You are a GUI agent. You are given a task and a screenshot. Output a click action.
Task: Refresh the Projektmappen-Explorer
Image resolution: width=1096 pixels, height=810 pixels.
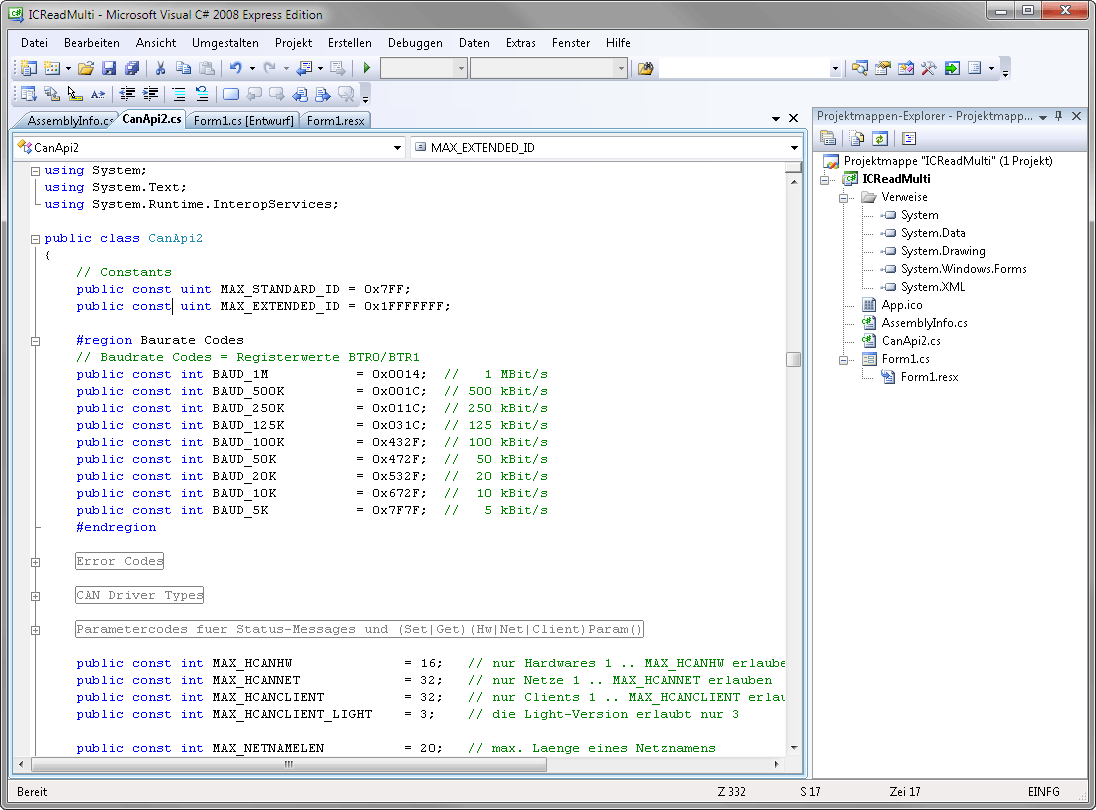(x=880, y=138)
